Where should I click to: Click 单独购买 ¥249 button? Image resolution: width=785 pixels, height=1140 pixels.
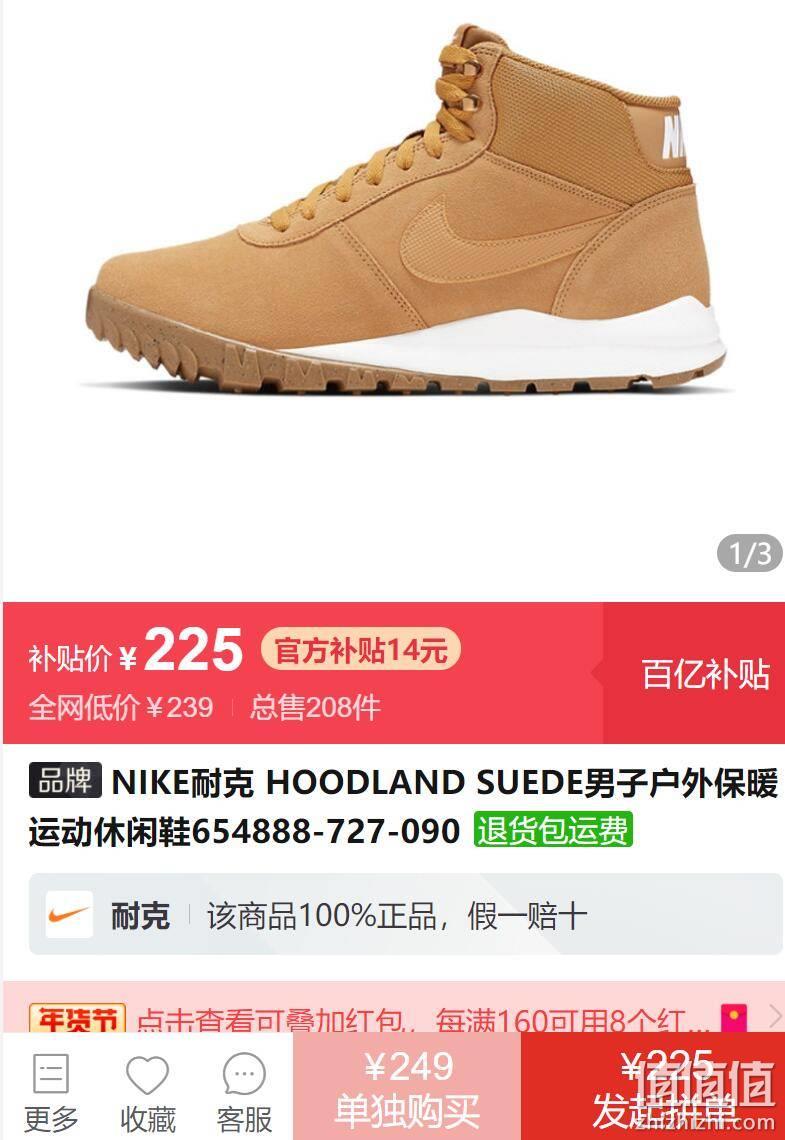[x=407, y=1086]
